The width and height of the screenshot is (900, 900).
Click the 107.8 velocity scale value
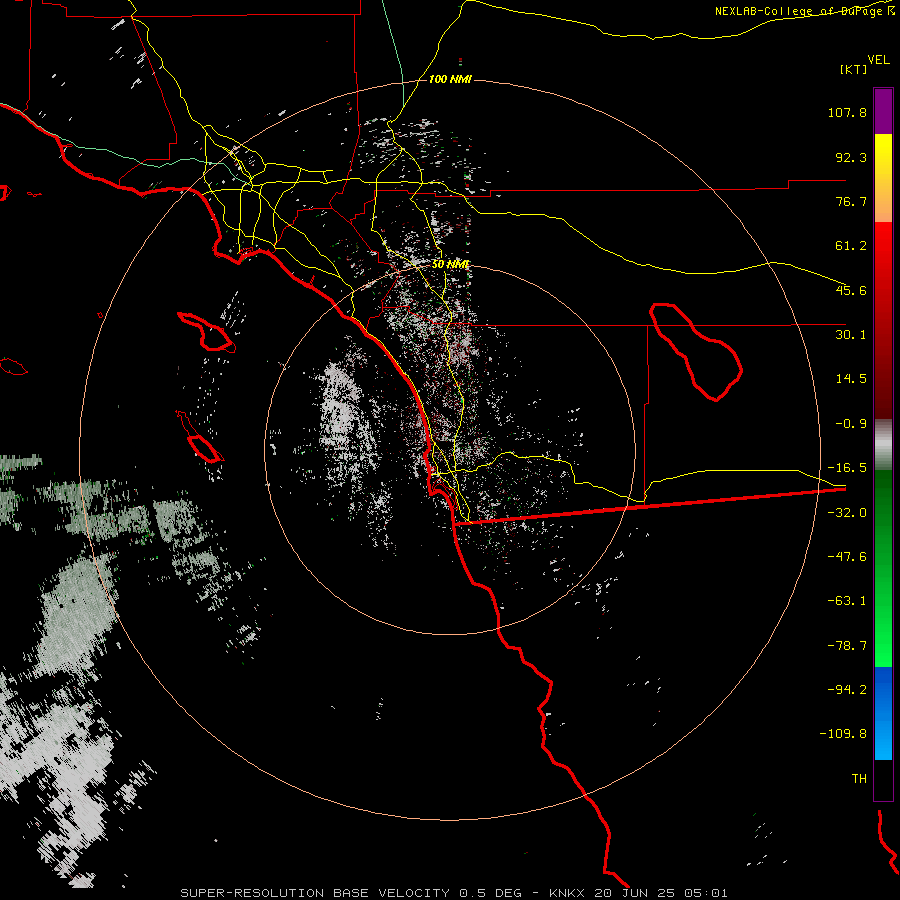[847, 112]
